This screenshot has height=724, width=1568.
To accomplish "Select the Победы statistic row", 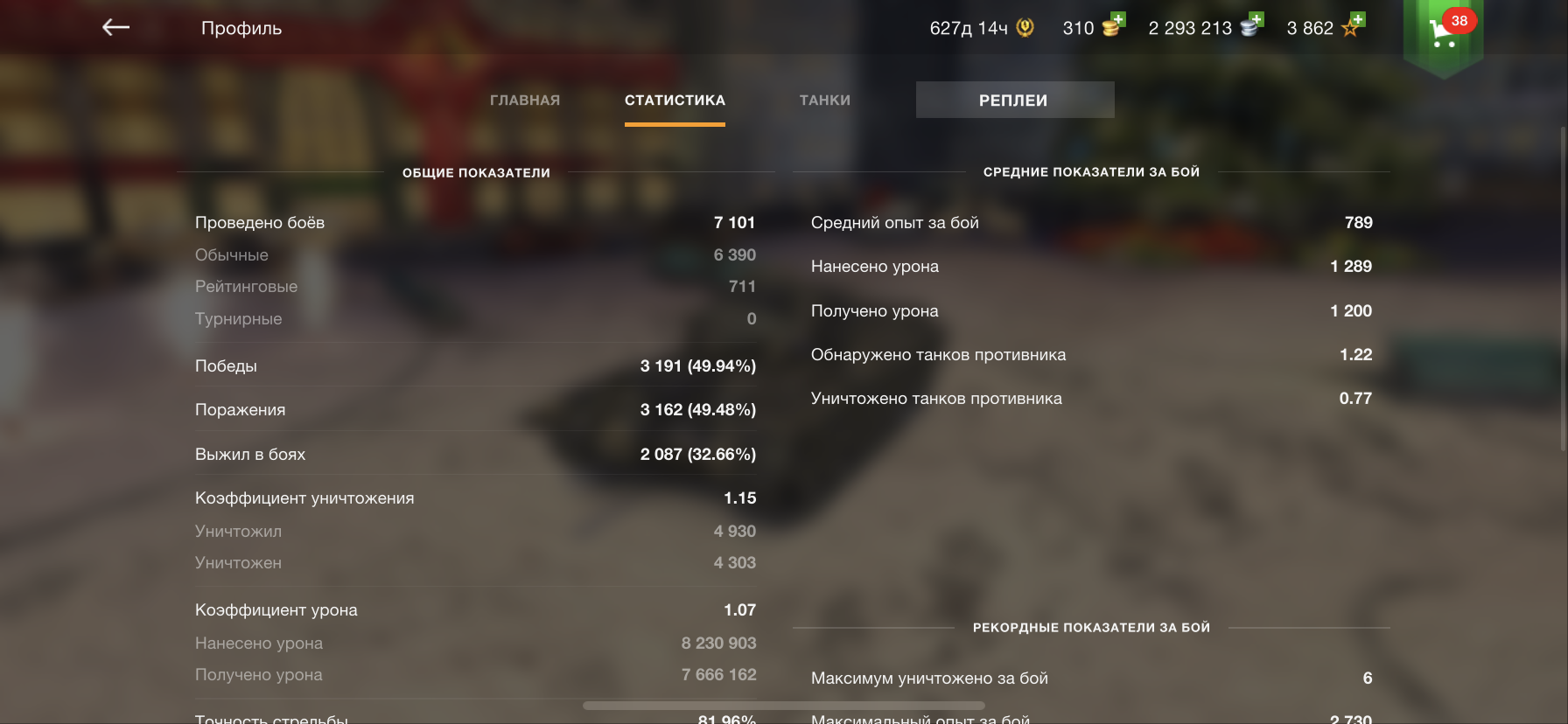I will (475, 365).
